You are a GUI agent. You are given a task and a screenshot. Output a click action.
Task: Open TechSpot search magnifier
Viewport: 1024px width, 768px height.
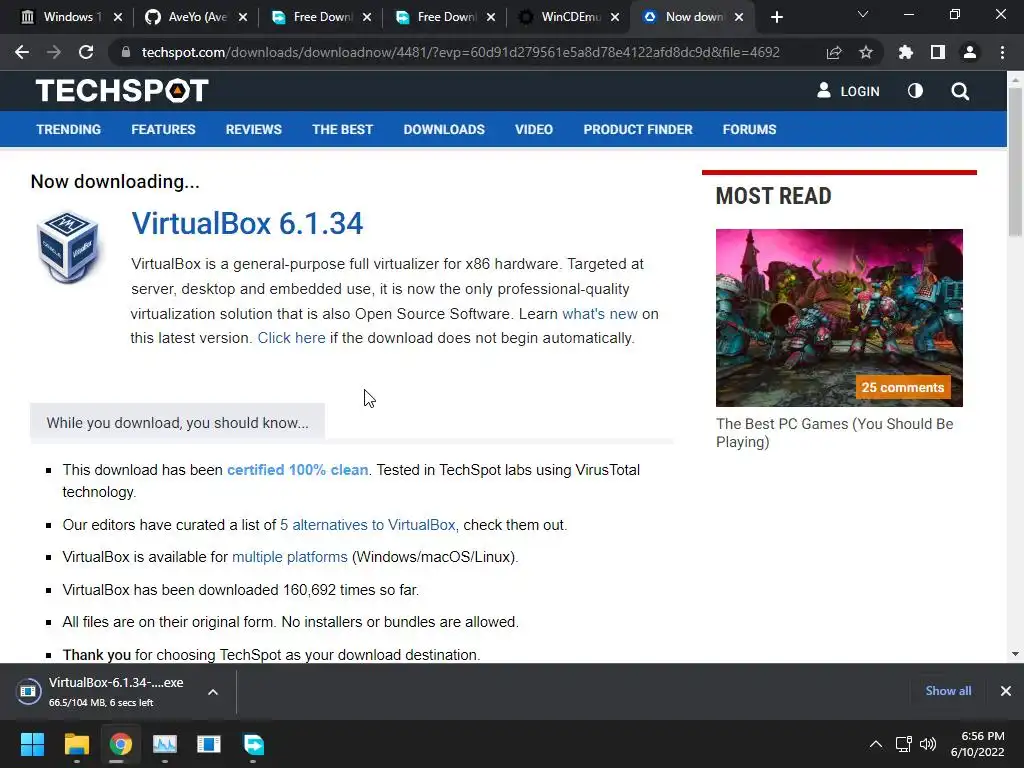960,91
